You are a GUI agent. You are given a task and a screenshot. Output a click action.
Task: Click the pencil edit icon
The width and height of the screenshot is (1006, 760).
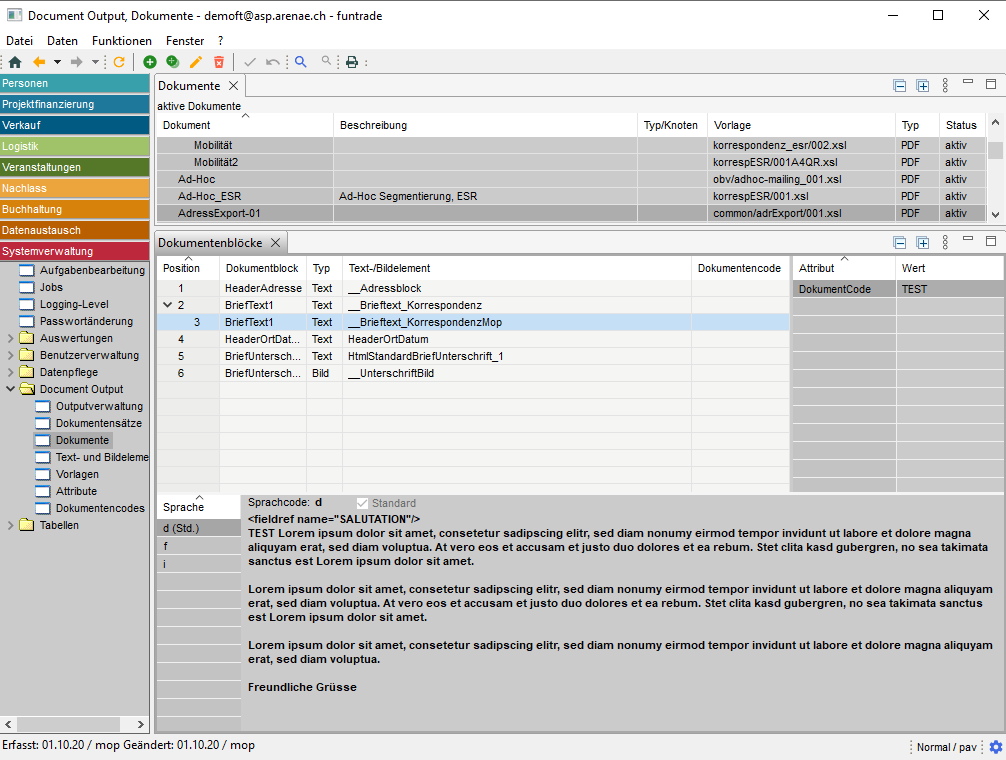point(196,62)
